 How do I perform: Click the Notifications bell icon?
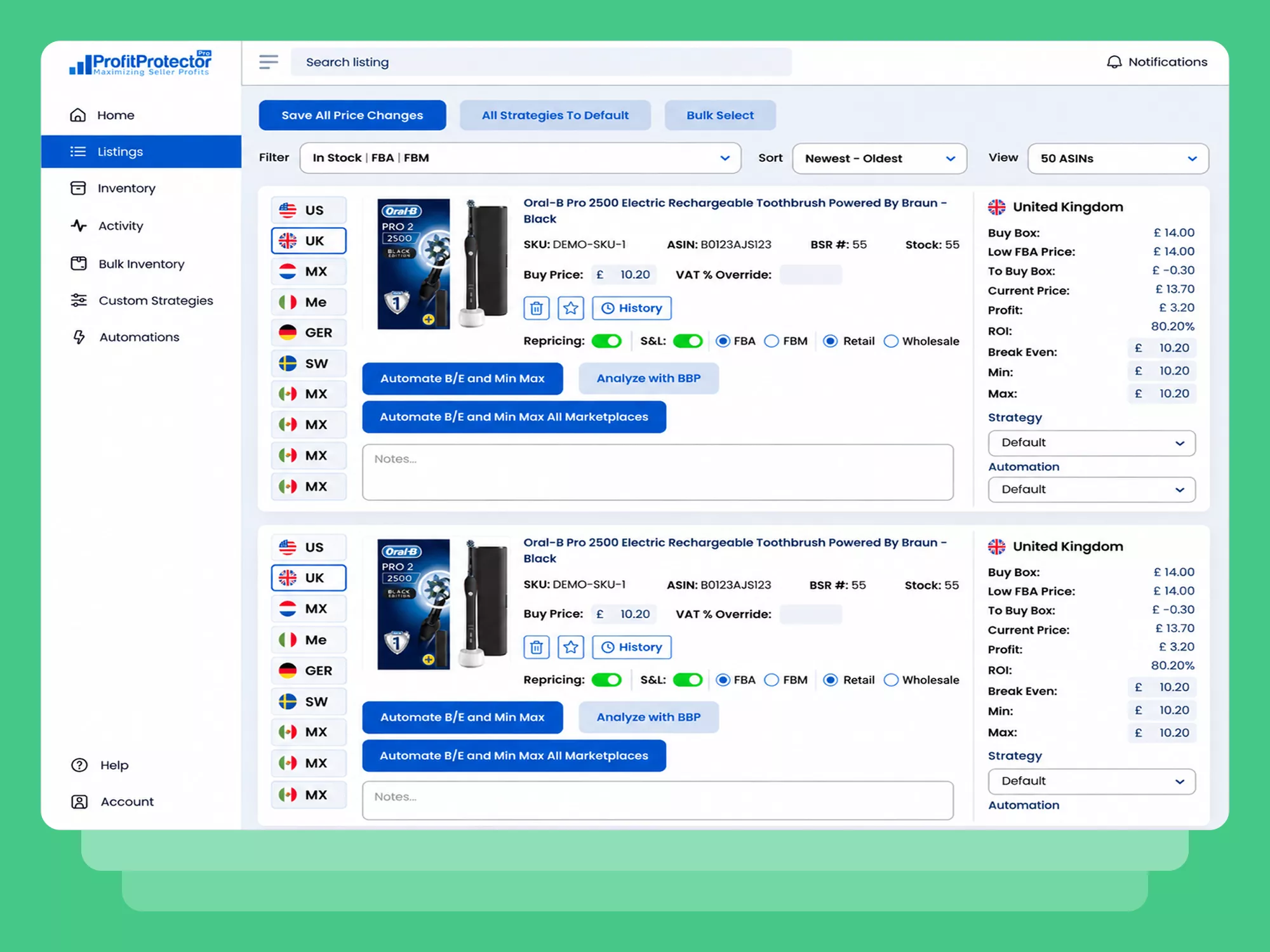coord(1114,62)
